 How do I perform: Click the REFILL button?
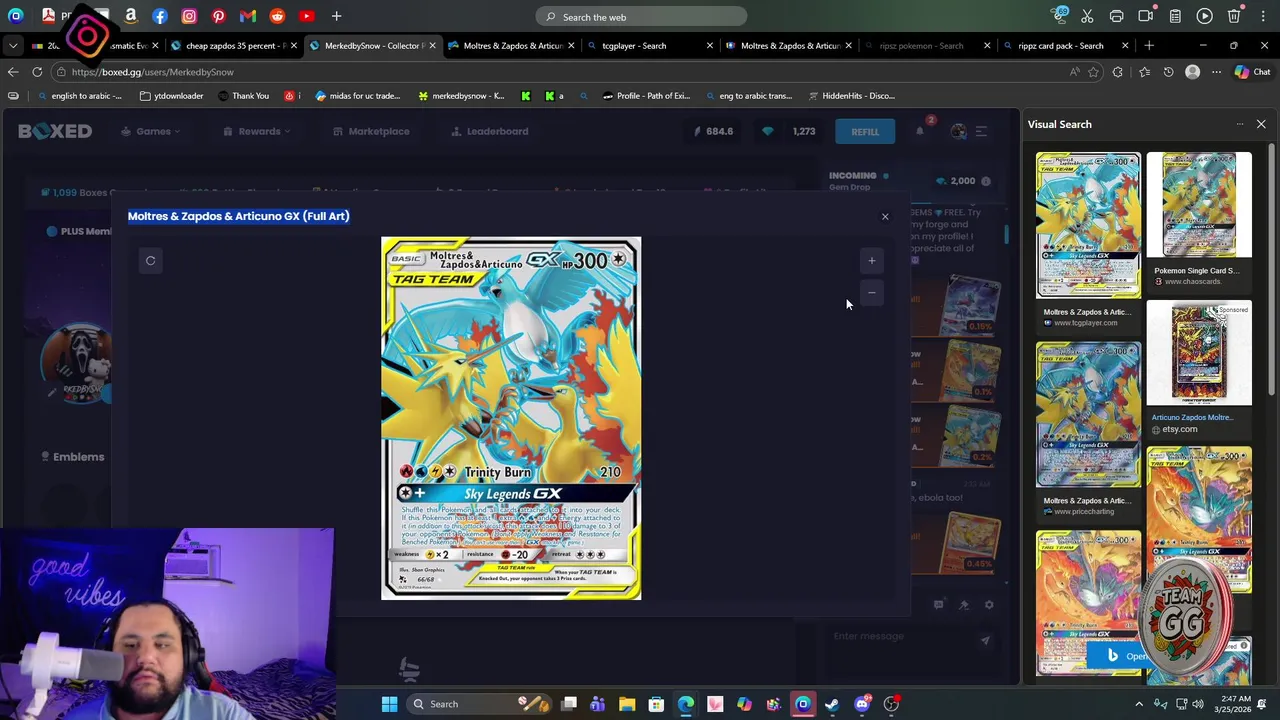click(x=865, y=131)
